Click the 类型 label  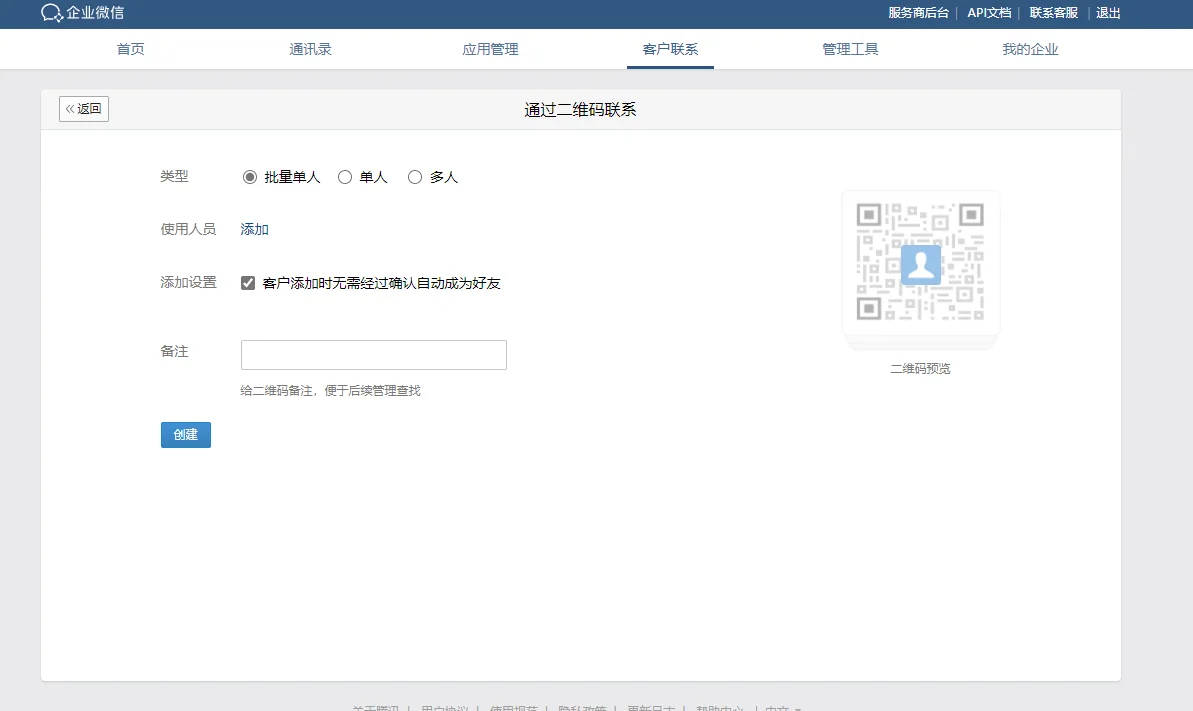174,176
